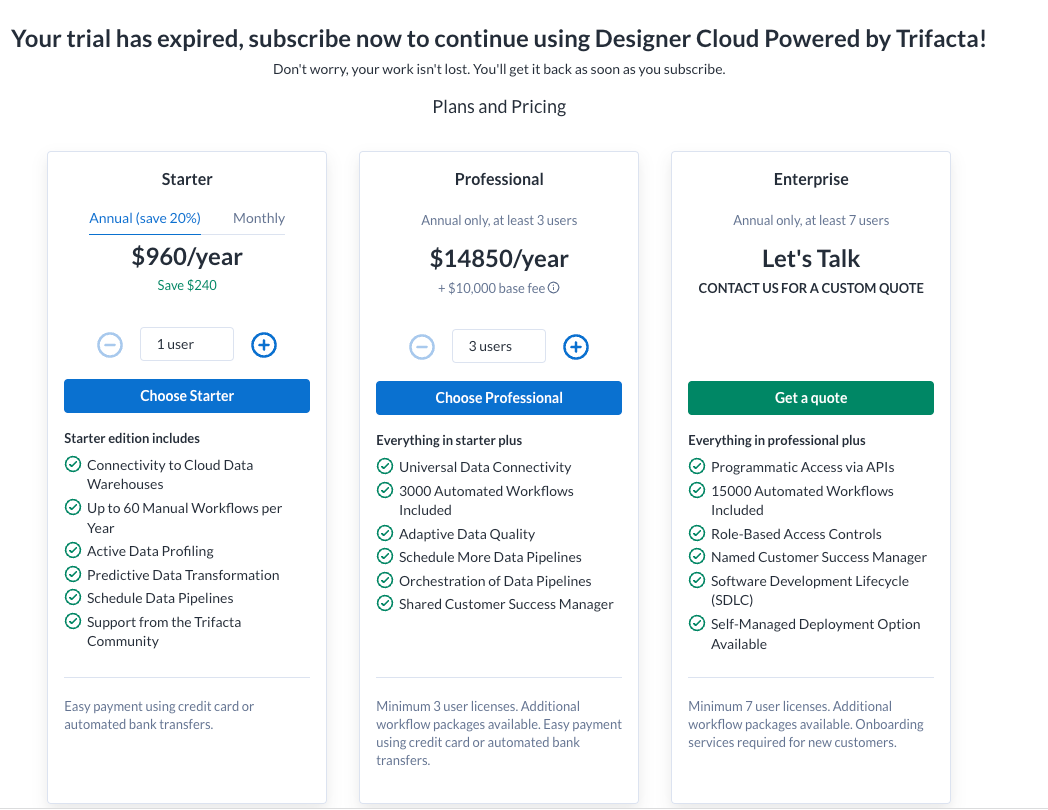Click the Enterprise plan heading
This screenshot has width=1048, height=810.
pyautogui.click(x=810, y=180)
